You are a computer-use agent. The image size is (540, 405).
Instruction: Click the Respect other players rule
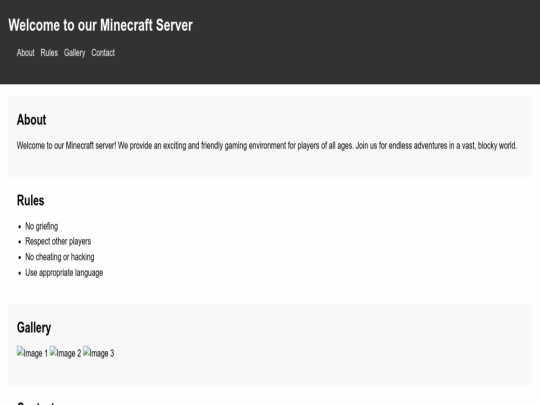[58, 241]
